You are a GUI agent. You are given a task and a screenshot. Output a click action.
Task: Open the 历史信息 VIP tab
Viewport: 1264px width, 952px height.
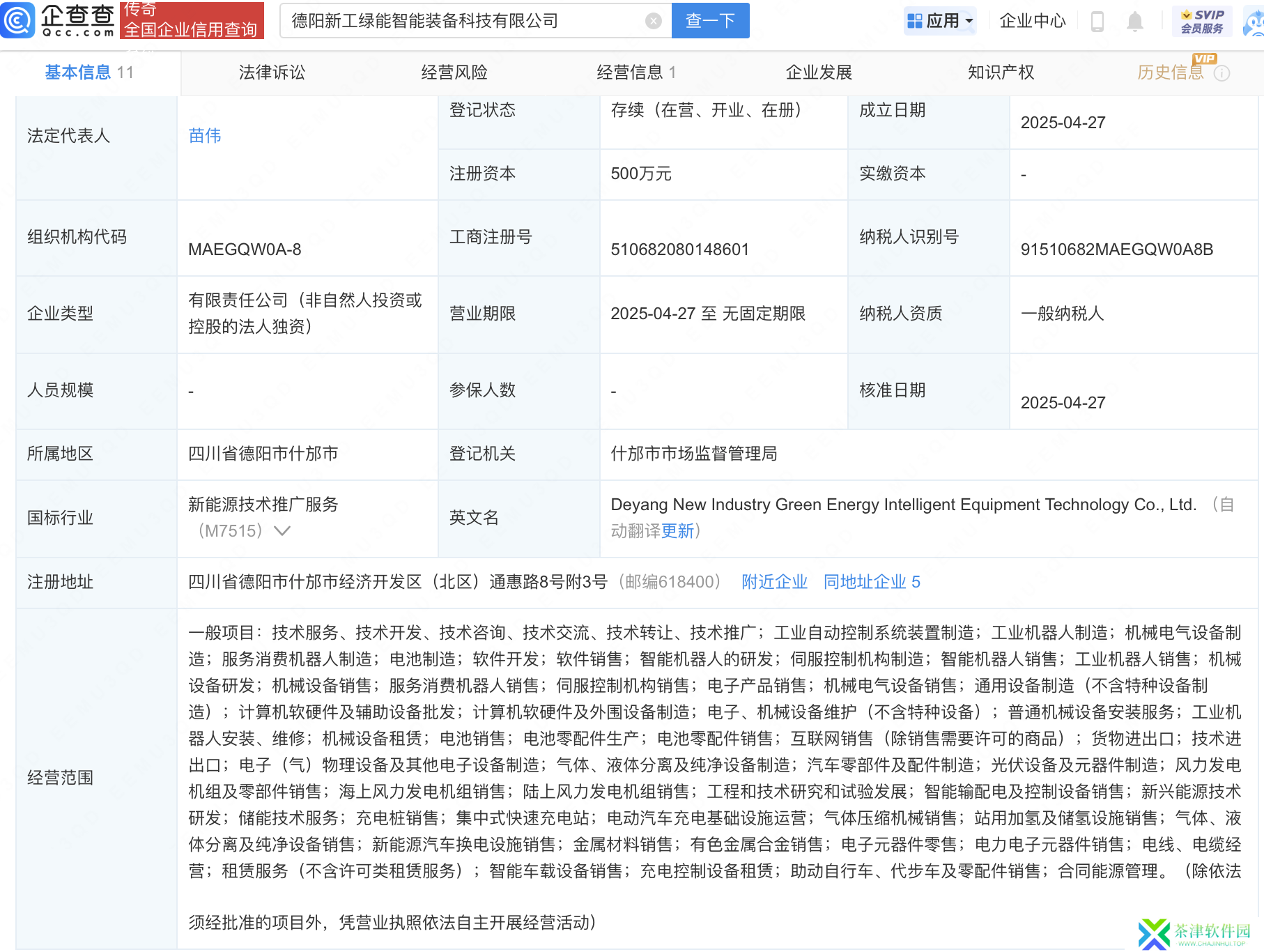(x=1171, y=72)
